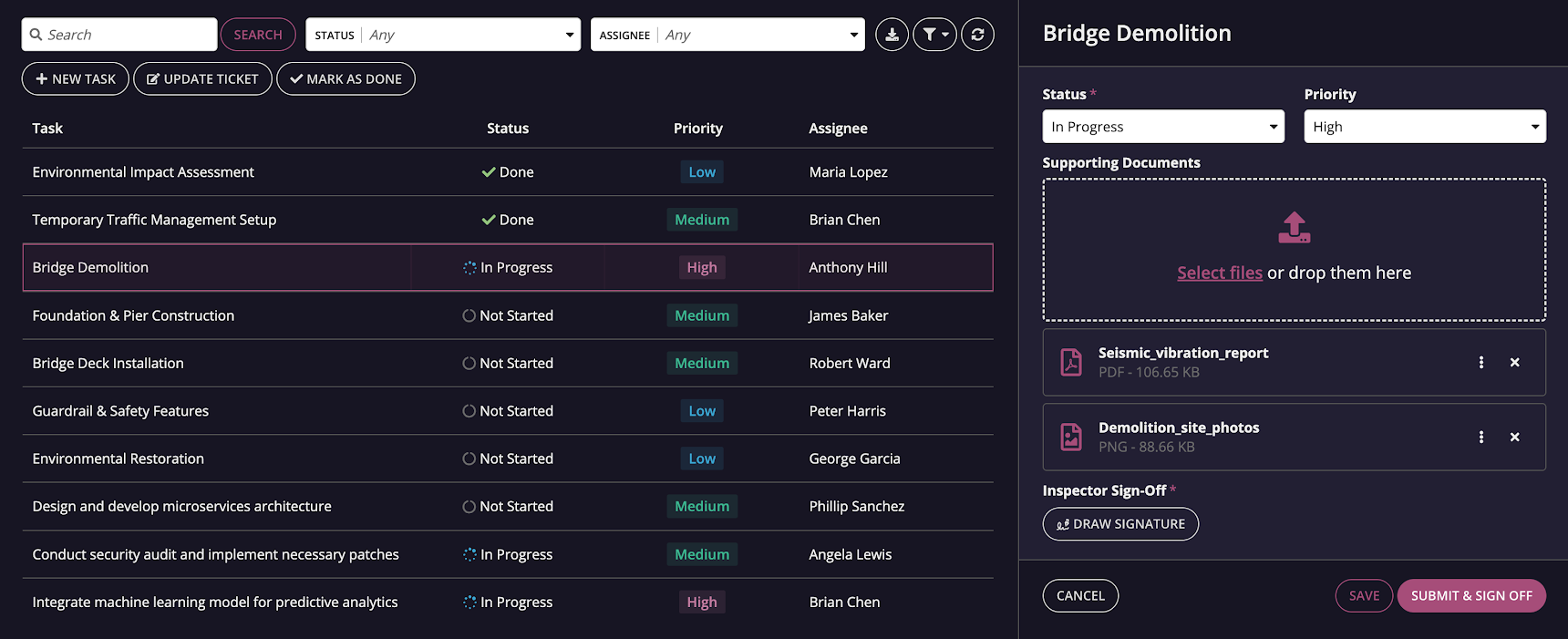
Task: Click the Select files link
Action: coord(1220,273)
